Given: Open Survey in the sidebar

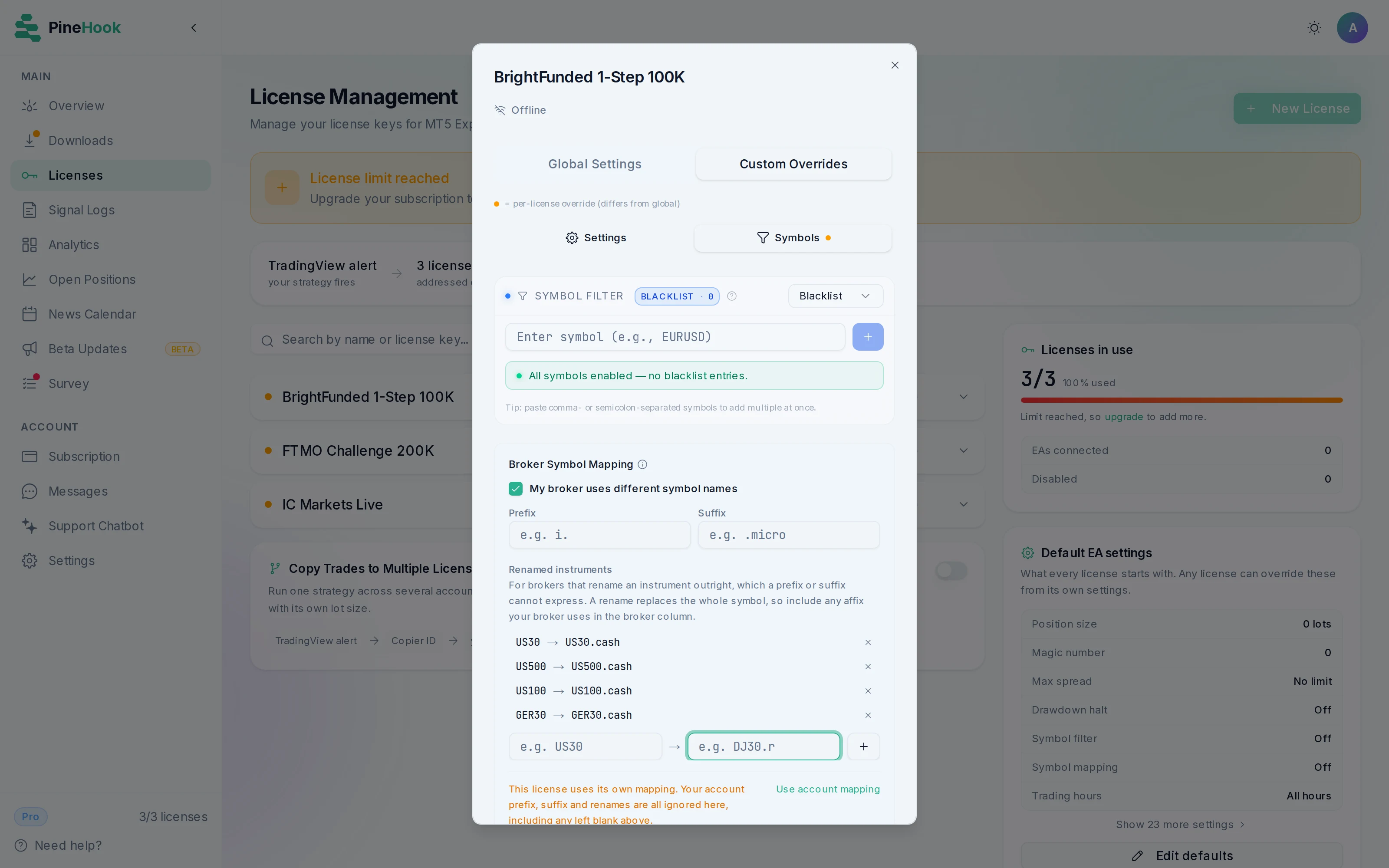Looking at the screenshot, I should pyautogui.click(x=110, y=384).
